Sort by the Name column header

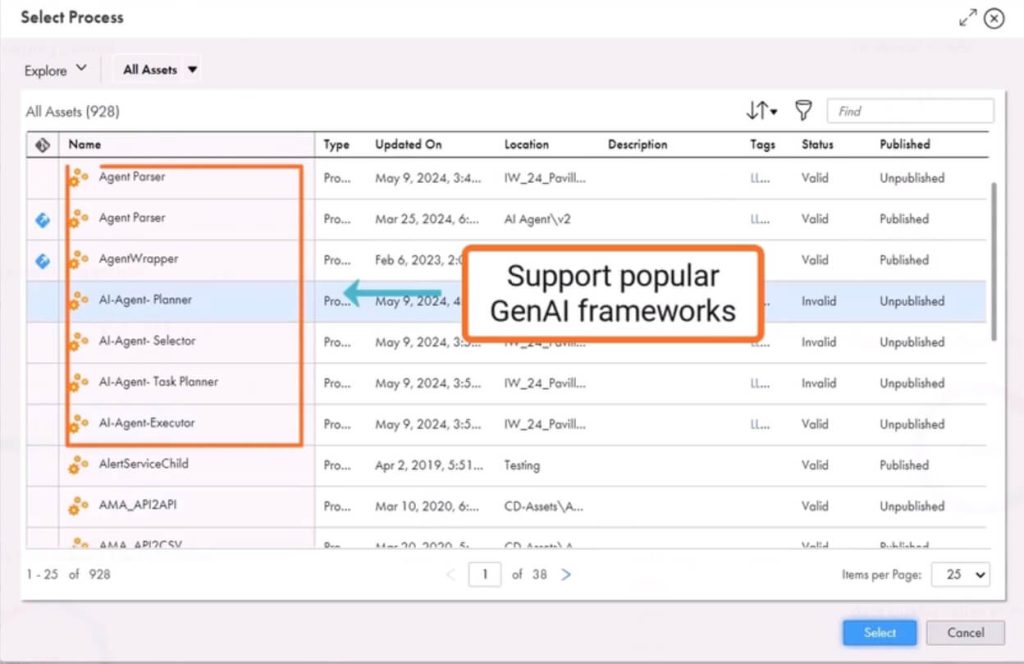tap(85, 145)
